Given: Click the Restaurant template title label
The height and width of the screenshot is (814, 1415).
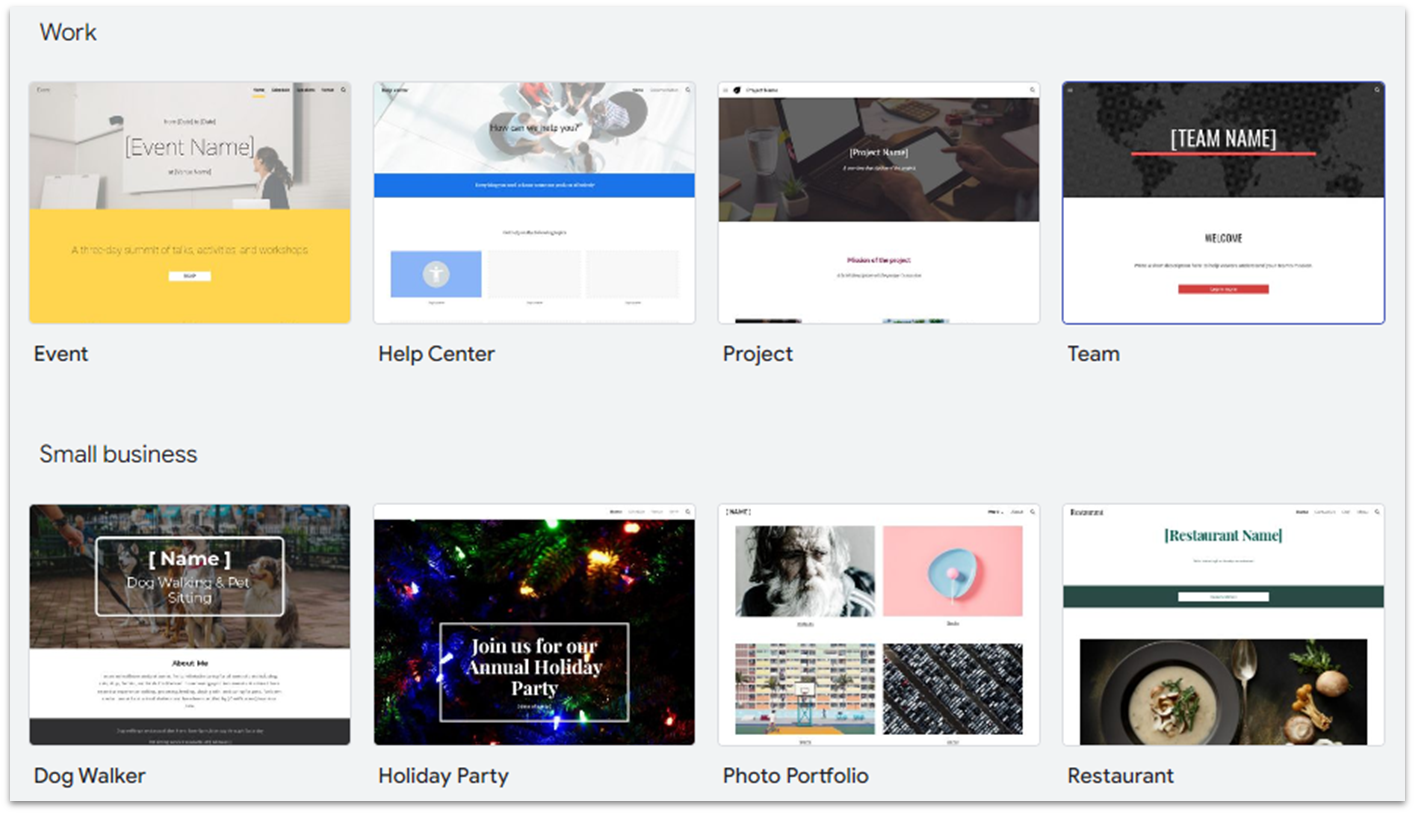Looking at the screenshot, I should 1120,775.
